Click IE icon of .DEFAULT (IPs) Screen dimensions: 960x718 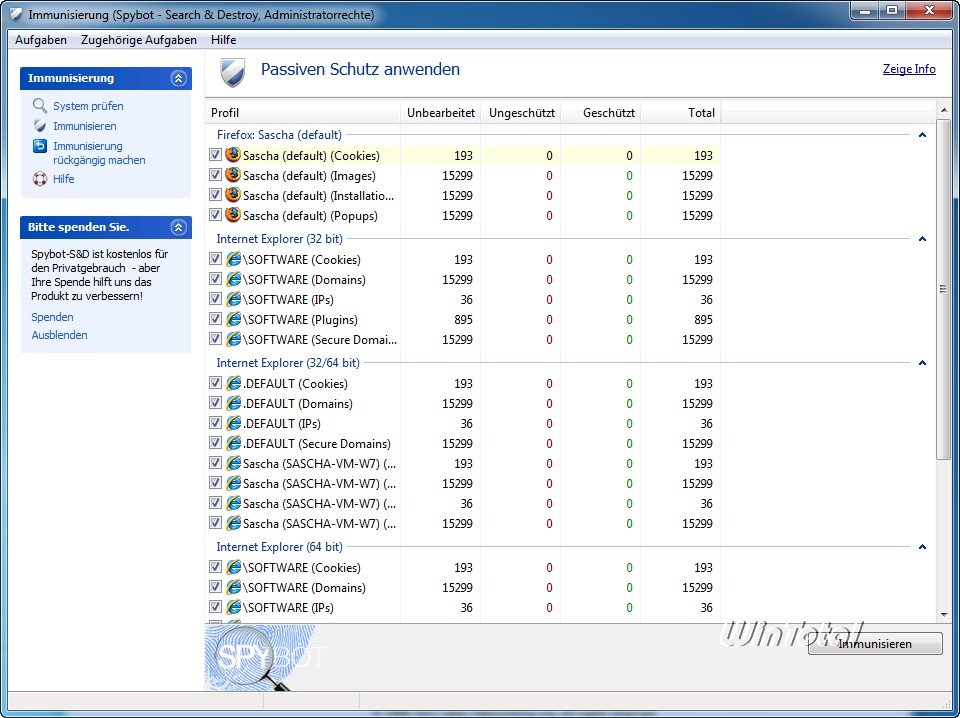233,423
